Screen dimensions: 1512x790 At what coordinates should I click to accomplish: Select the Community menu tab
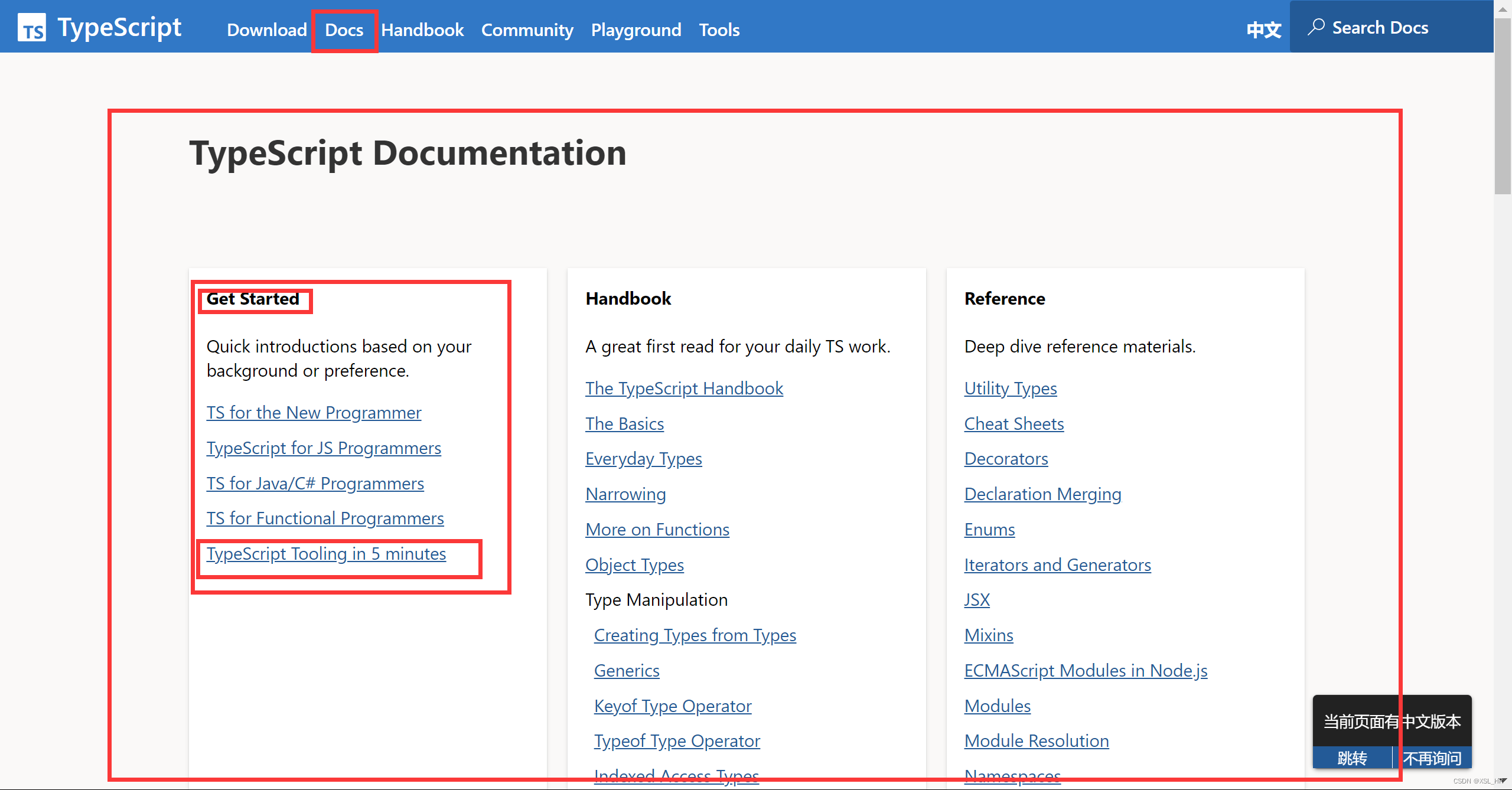(526, 29)
